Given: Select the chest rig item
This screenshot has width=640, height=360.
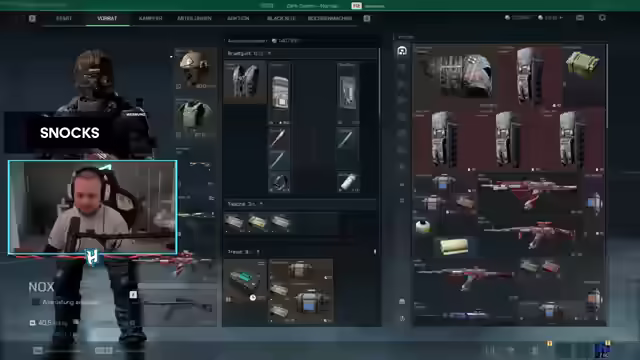Looking at the screenshot, I should (x=245, y=82).
